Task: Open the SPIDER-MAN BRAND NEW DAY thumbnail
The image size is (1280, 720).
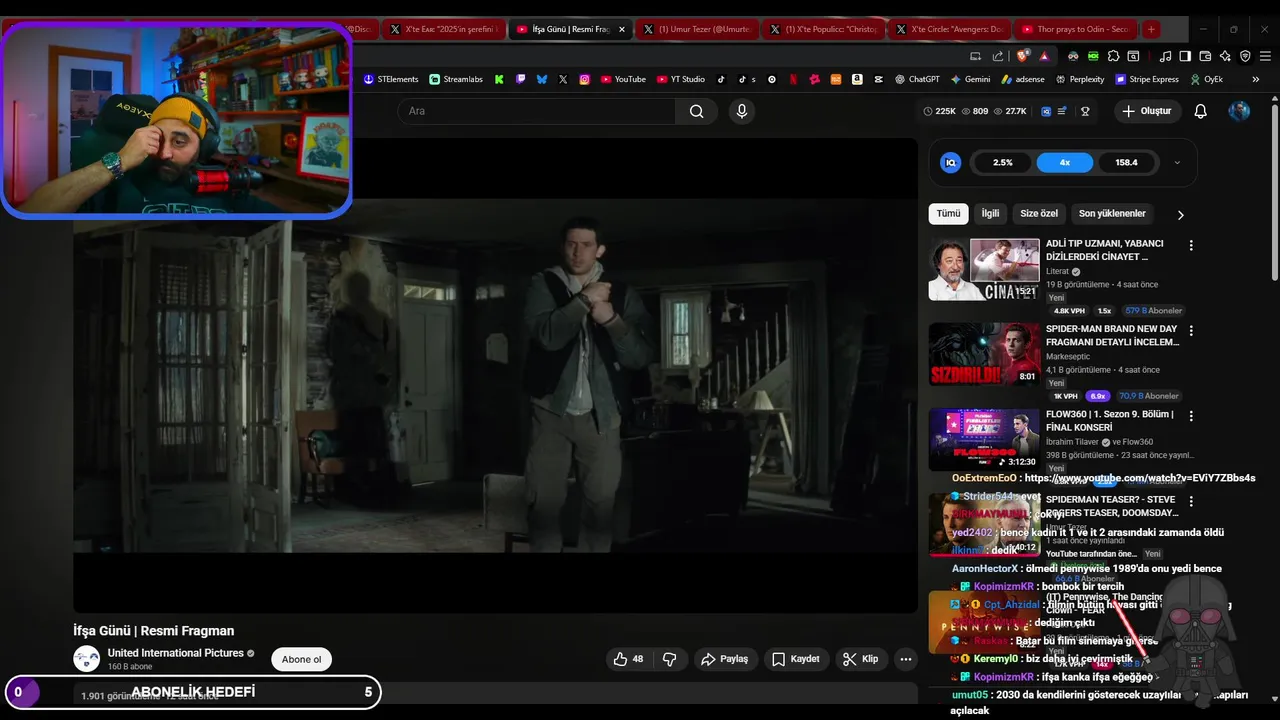Action: coord(984,354)
